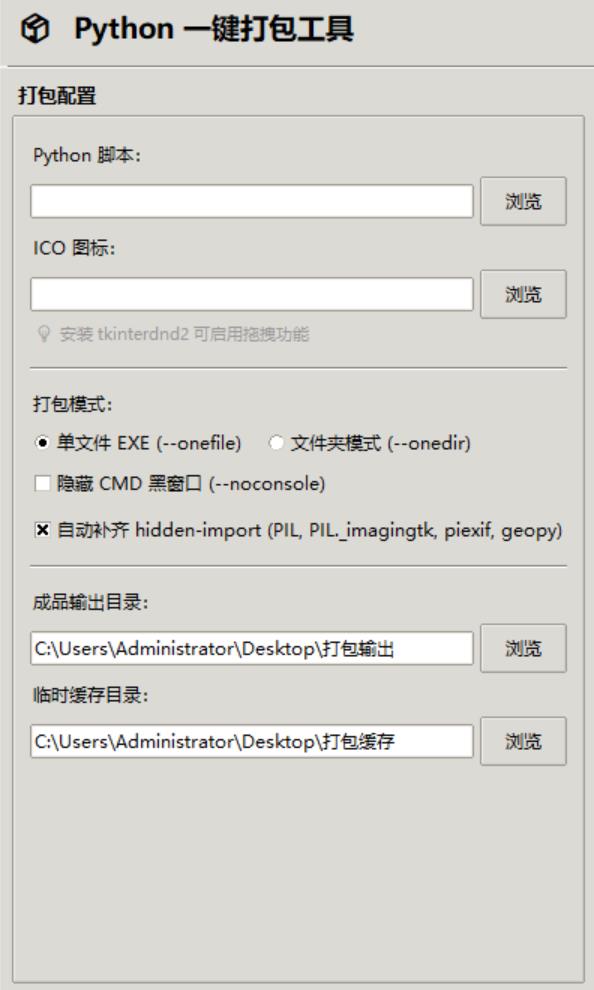Screen dimensions: 594x990
Task: Focus the Python 脚本 path field
Action: (252, 201)
